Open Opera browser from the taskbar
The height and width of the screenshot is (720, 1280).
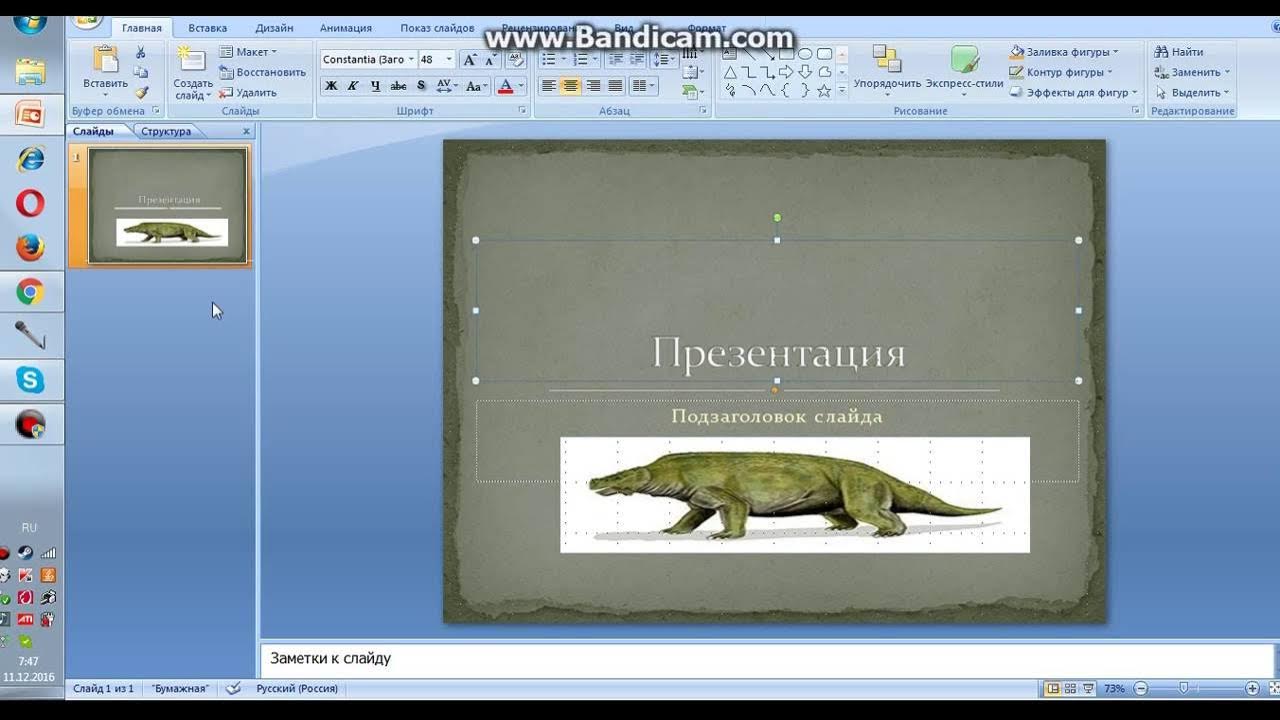30,203
